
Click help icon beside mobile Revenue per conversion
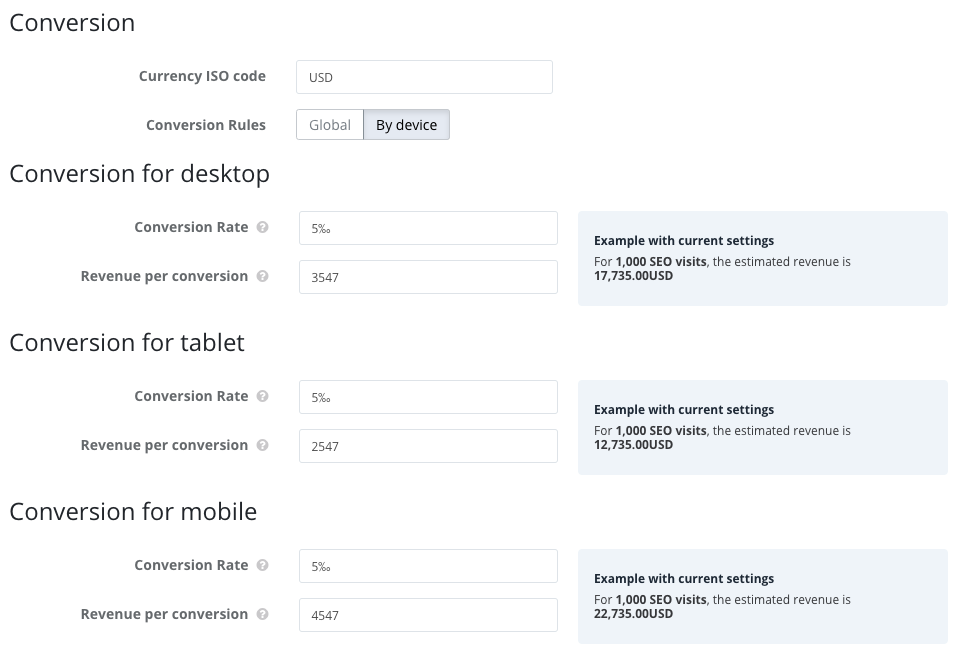[262, 614]
